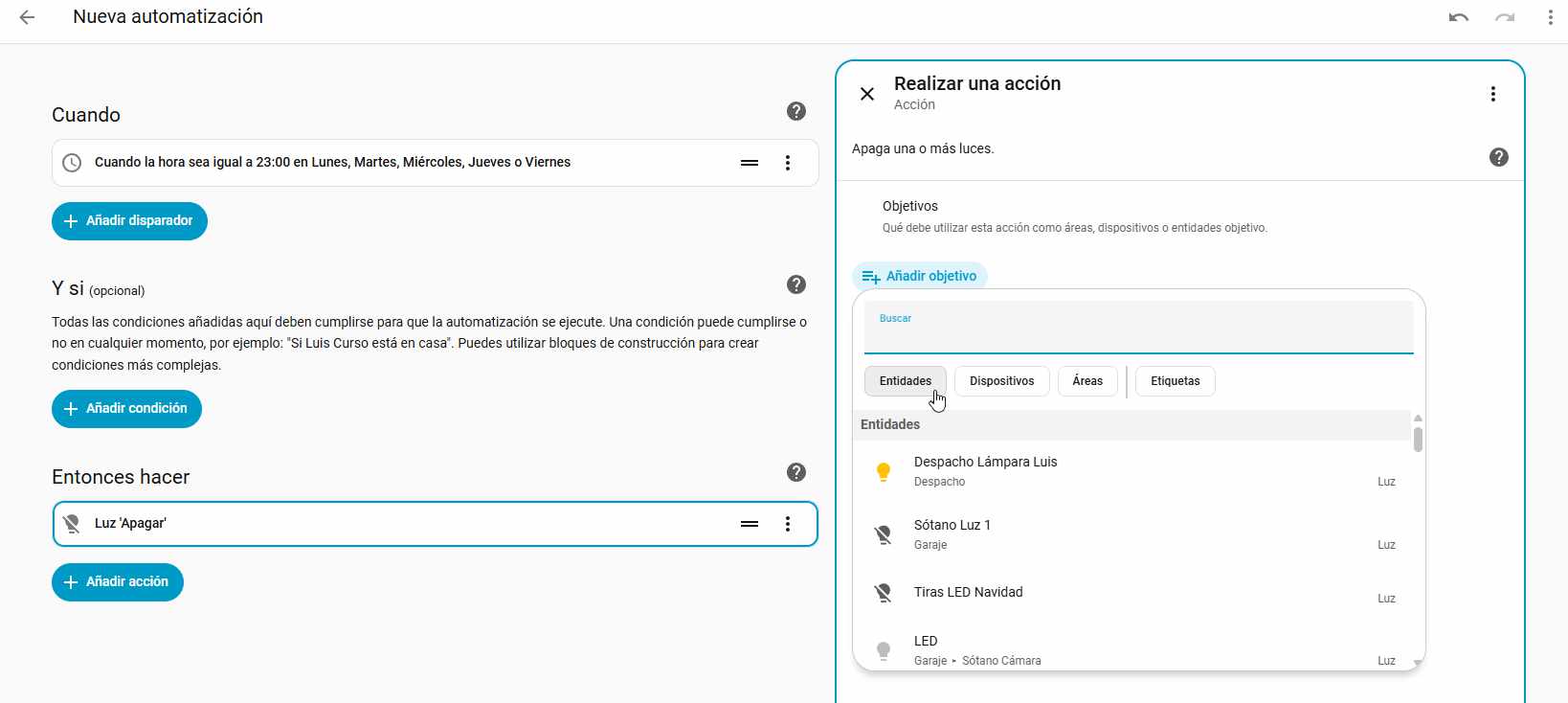
Task: Open three-dot menu of Luz 'Apagar' action
Action: click(x=788, y=524)
